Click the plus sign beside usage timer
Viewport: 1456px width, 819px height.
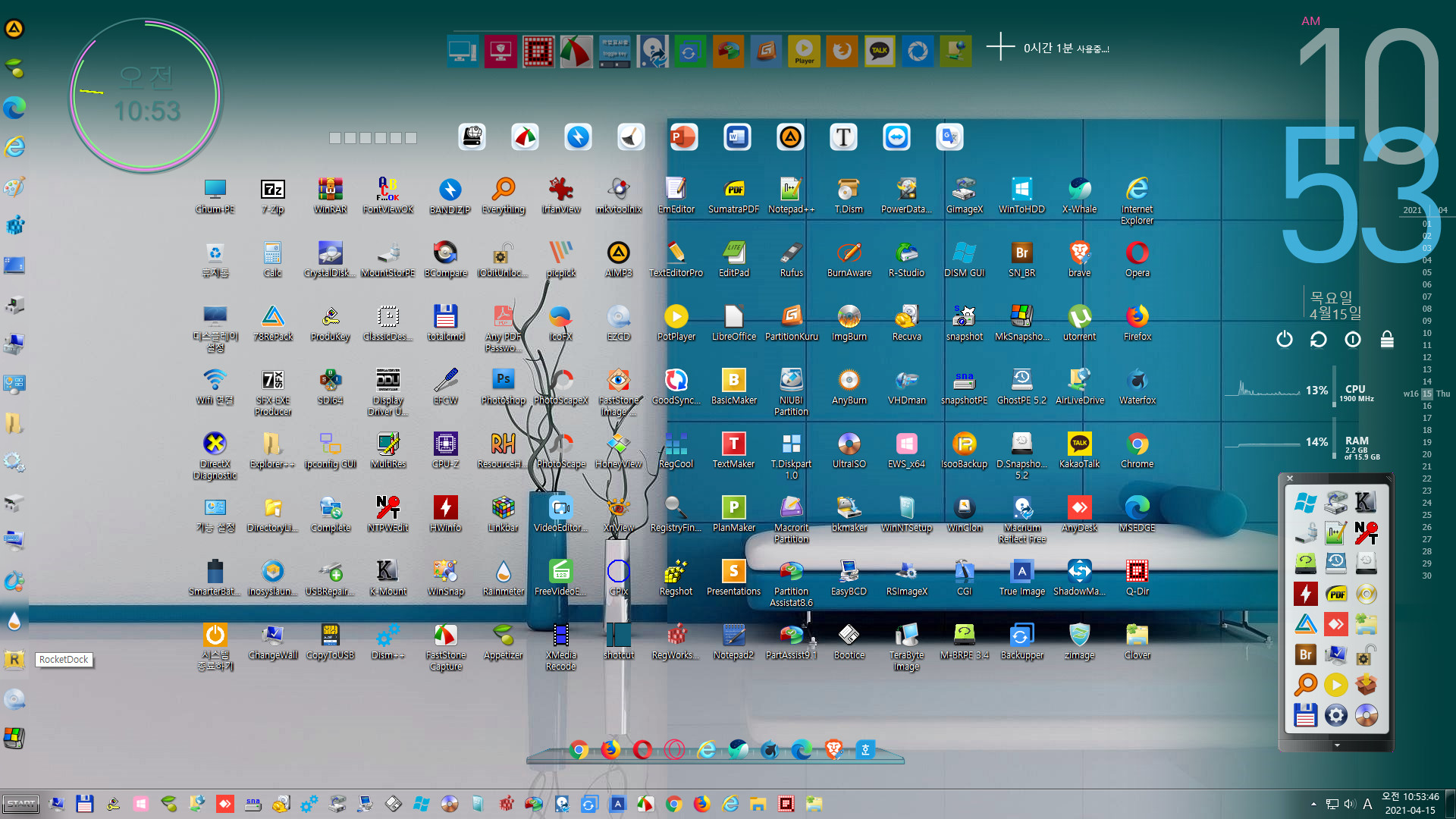1000,47
